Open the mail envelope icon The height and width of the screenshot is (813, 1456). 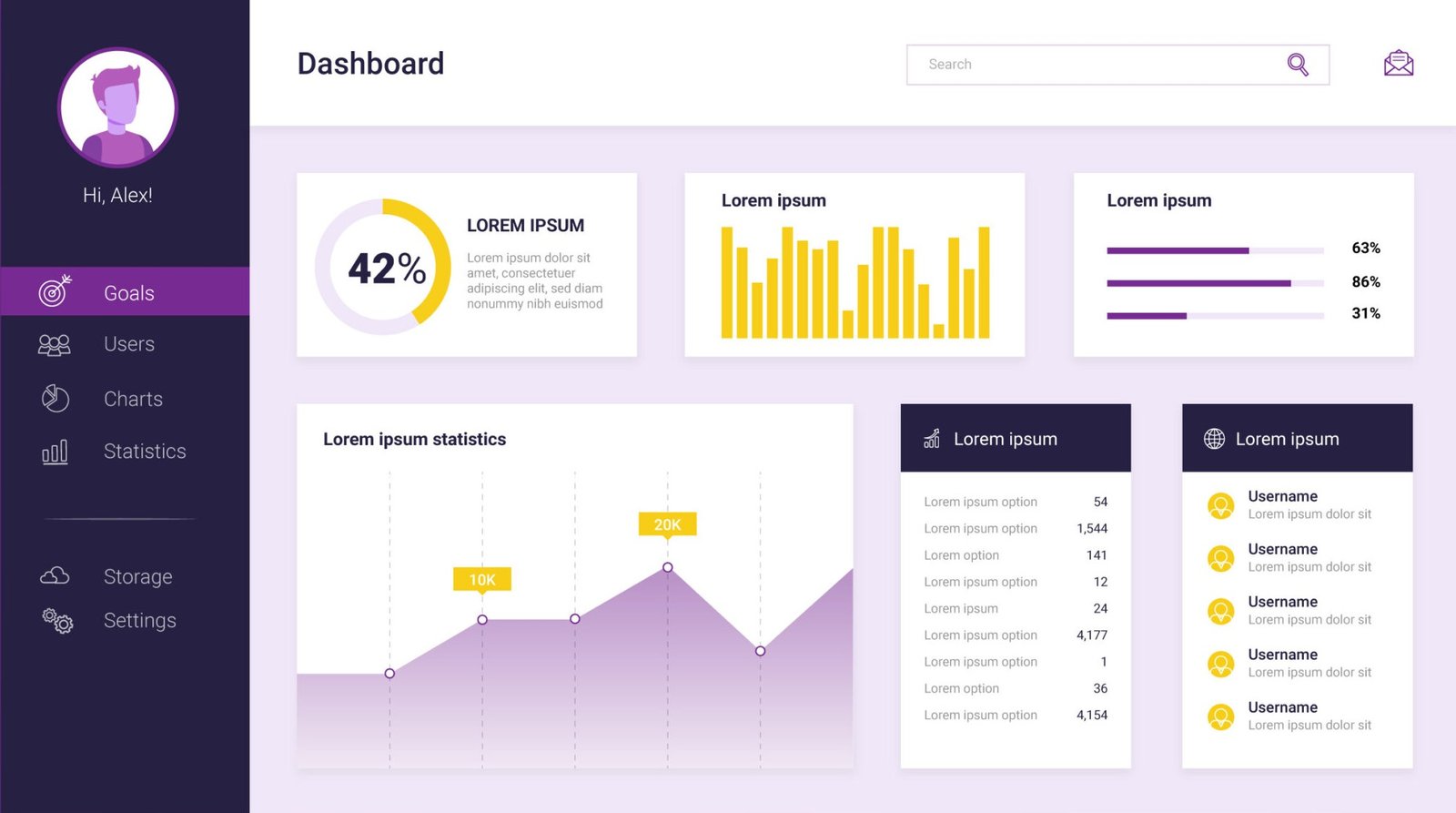(1398, 64)
